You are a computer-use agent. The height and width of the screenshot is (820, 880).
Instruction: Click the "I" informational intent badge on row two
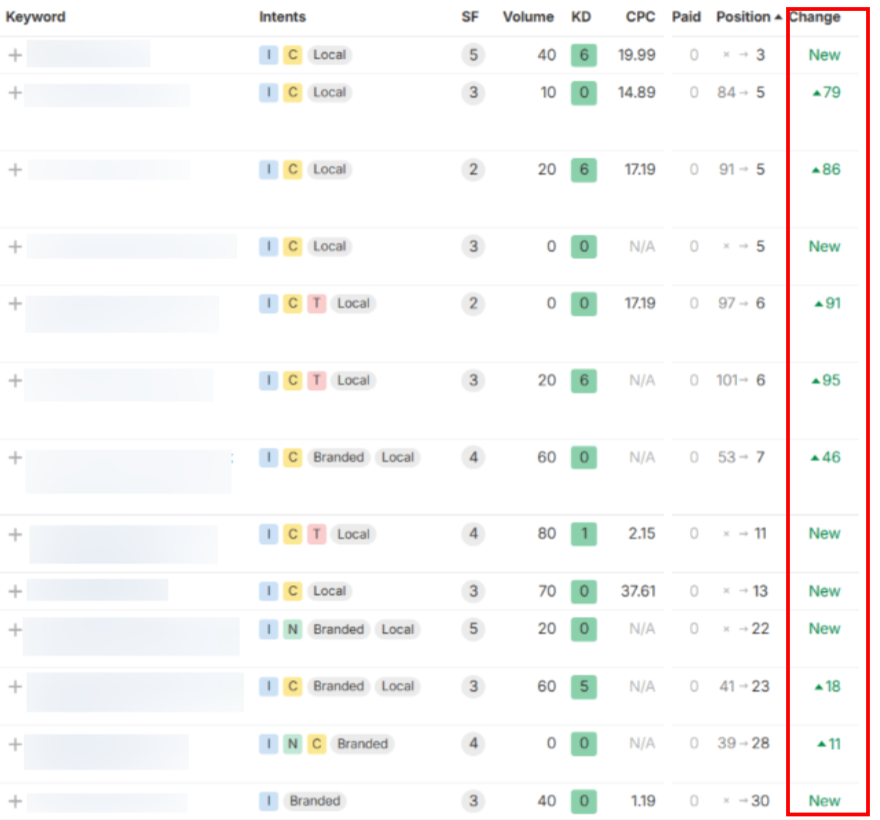[268, 92]
